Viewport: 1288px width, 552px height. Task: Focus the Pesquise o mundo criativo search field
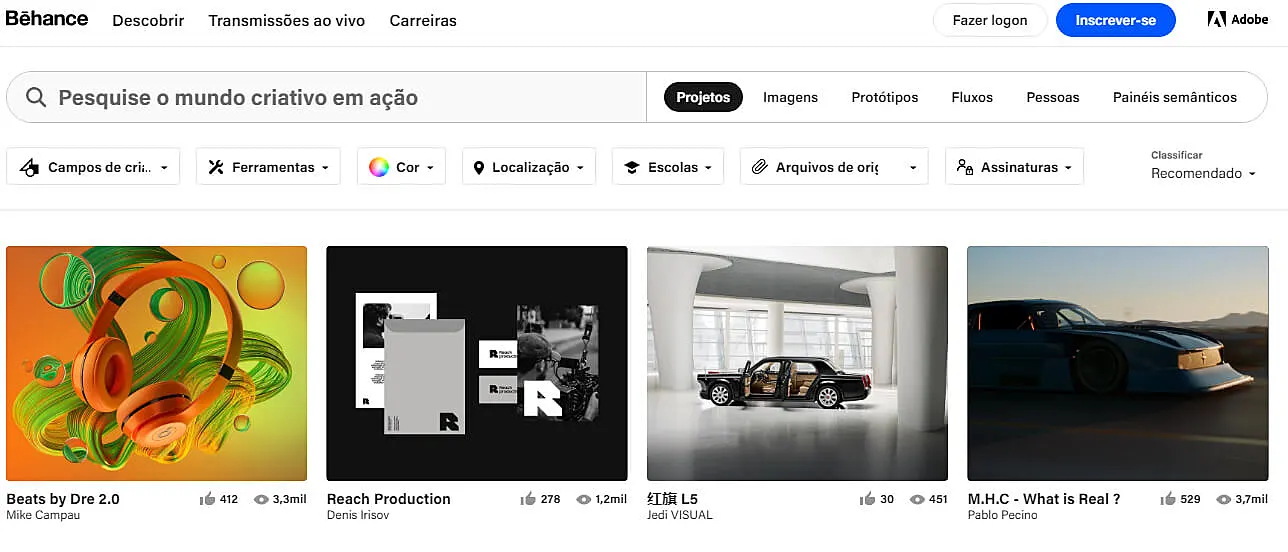(326, 97)
